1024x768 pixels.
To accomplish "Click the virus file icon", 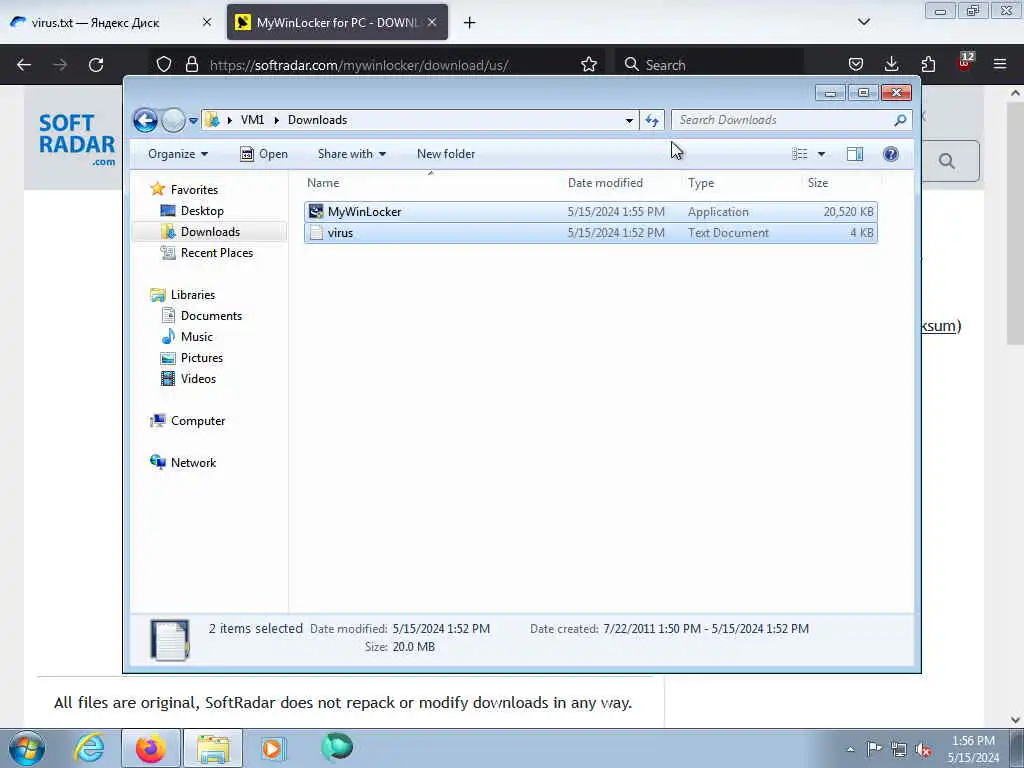I will click(x=316, y=232).
